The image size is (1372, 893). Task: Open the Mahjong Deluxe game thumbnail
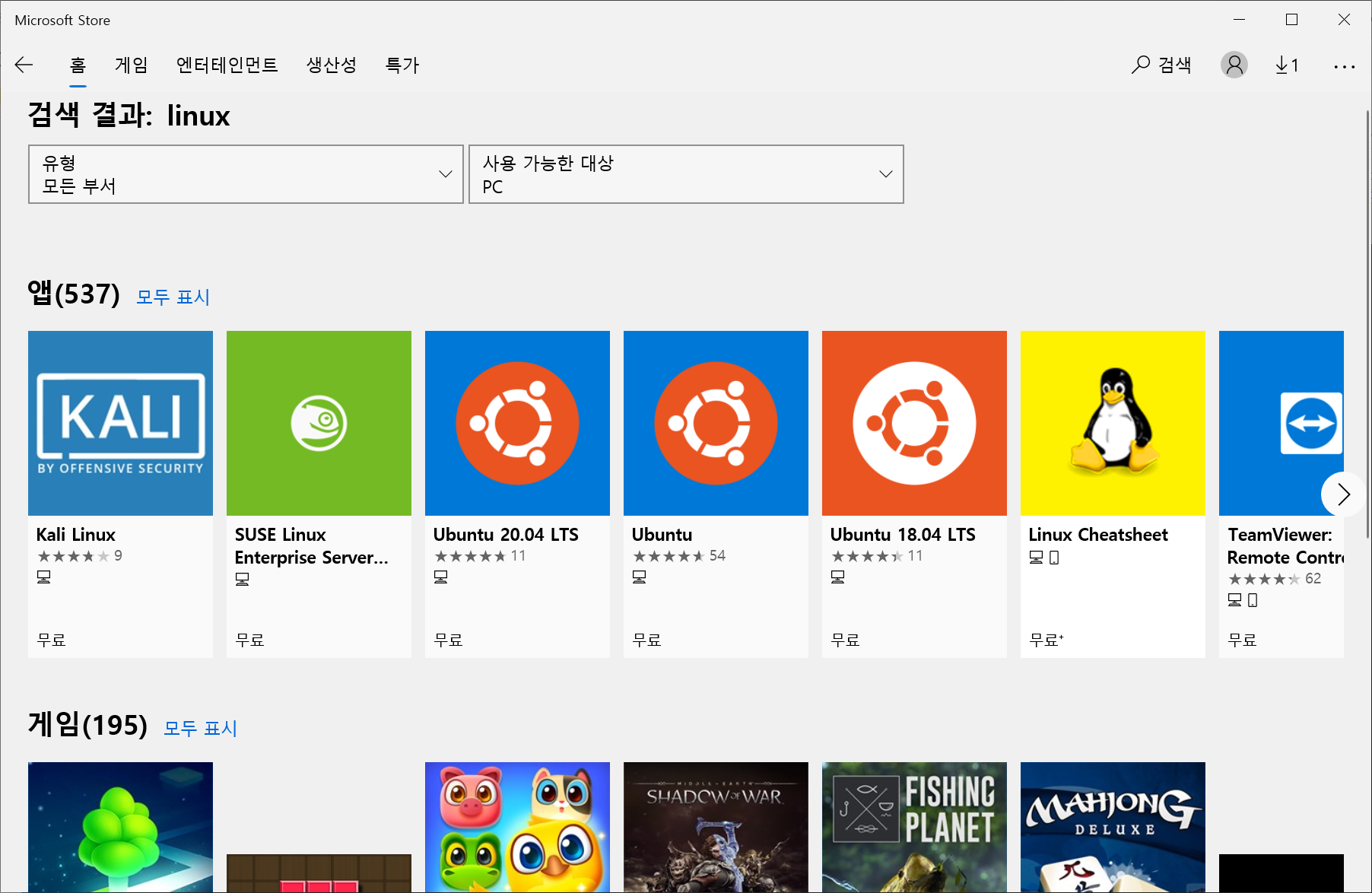click(x=1113, y=828)
